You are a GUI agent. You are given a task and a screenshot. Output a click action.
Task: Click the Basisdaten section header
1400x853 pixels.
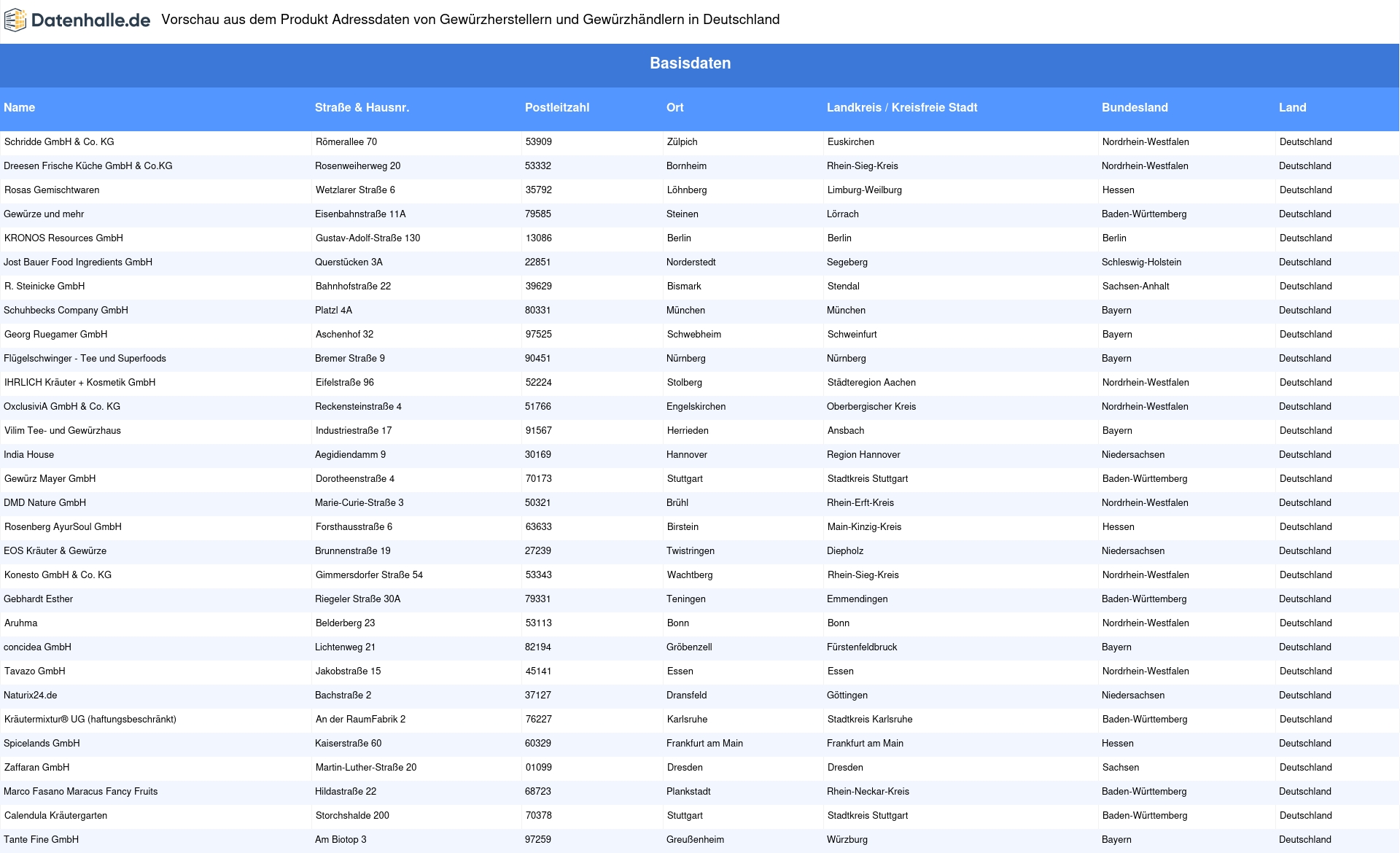pyautogui.click(x=690, y=63)
